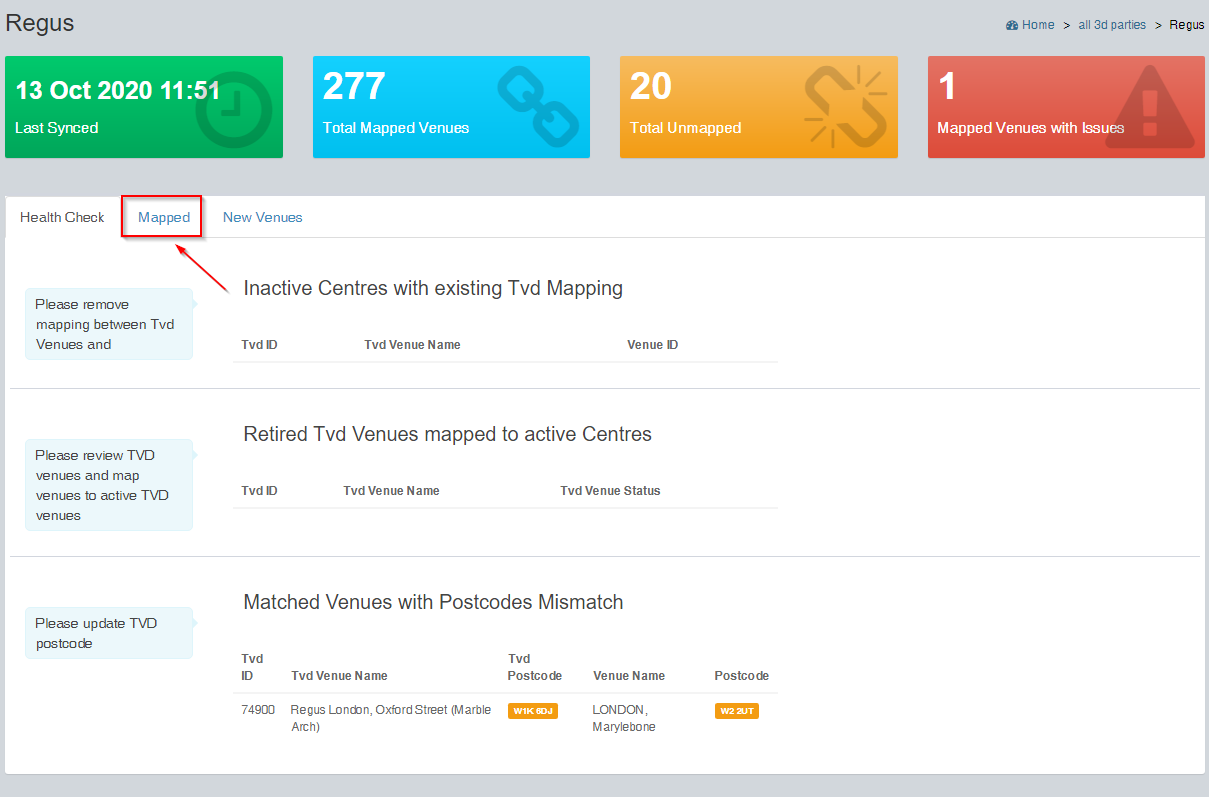Click Tvd Venue Status column header
The image size is (1209, 797).
pos(610,491)
